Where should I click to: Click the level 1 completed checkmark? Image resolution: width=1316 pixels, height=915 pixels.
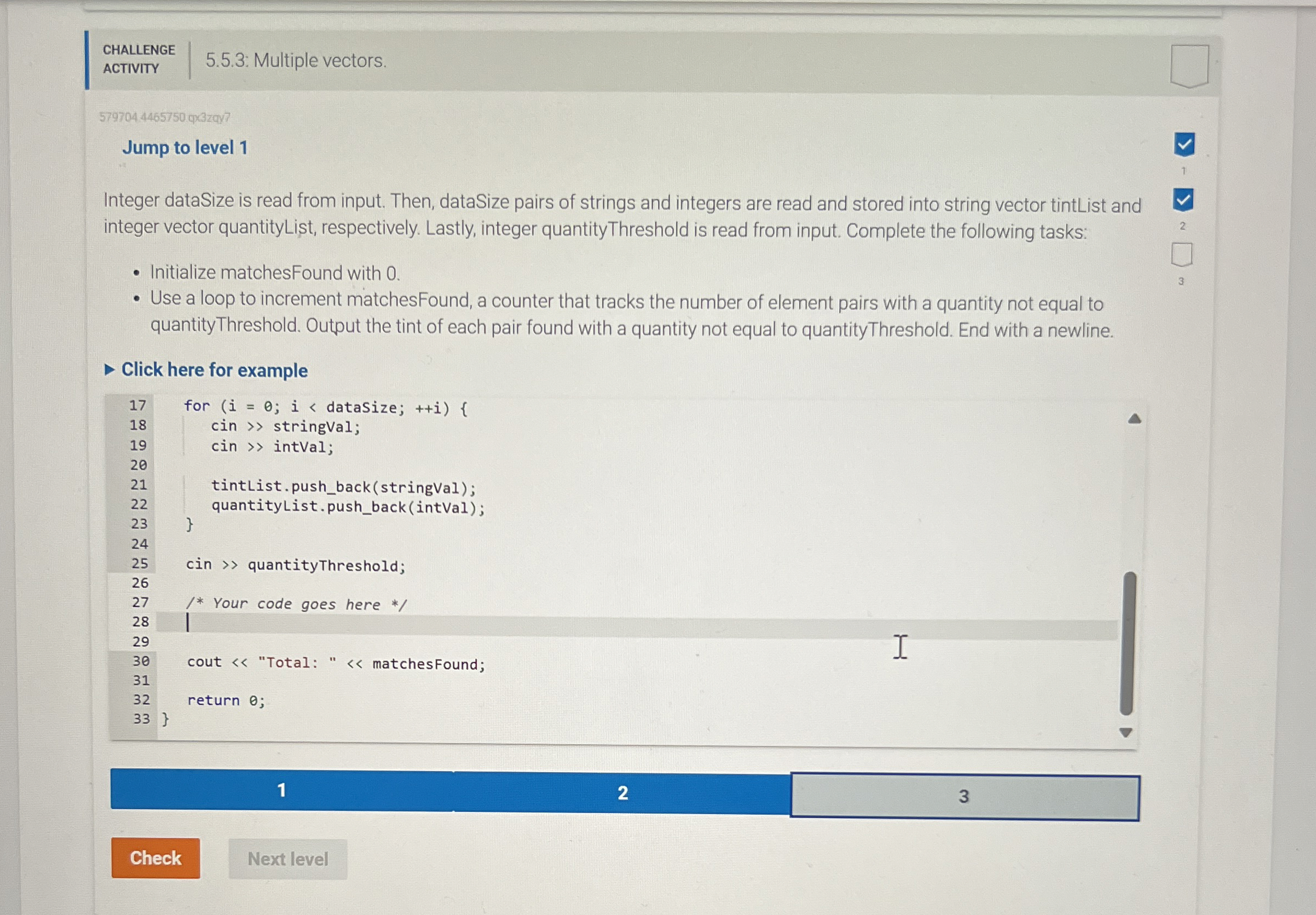point(1184,145)
